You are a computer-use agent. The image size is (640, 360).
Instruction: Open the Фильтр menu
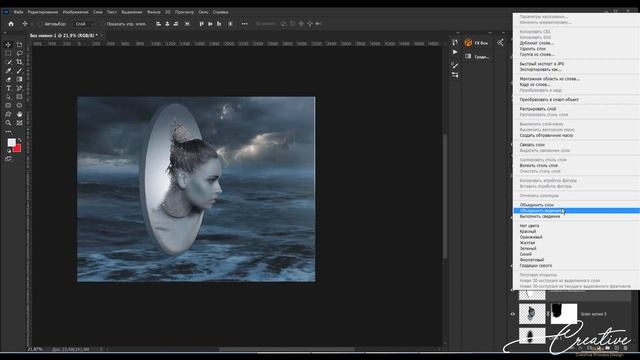(154, 12)
